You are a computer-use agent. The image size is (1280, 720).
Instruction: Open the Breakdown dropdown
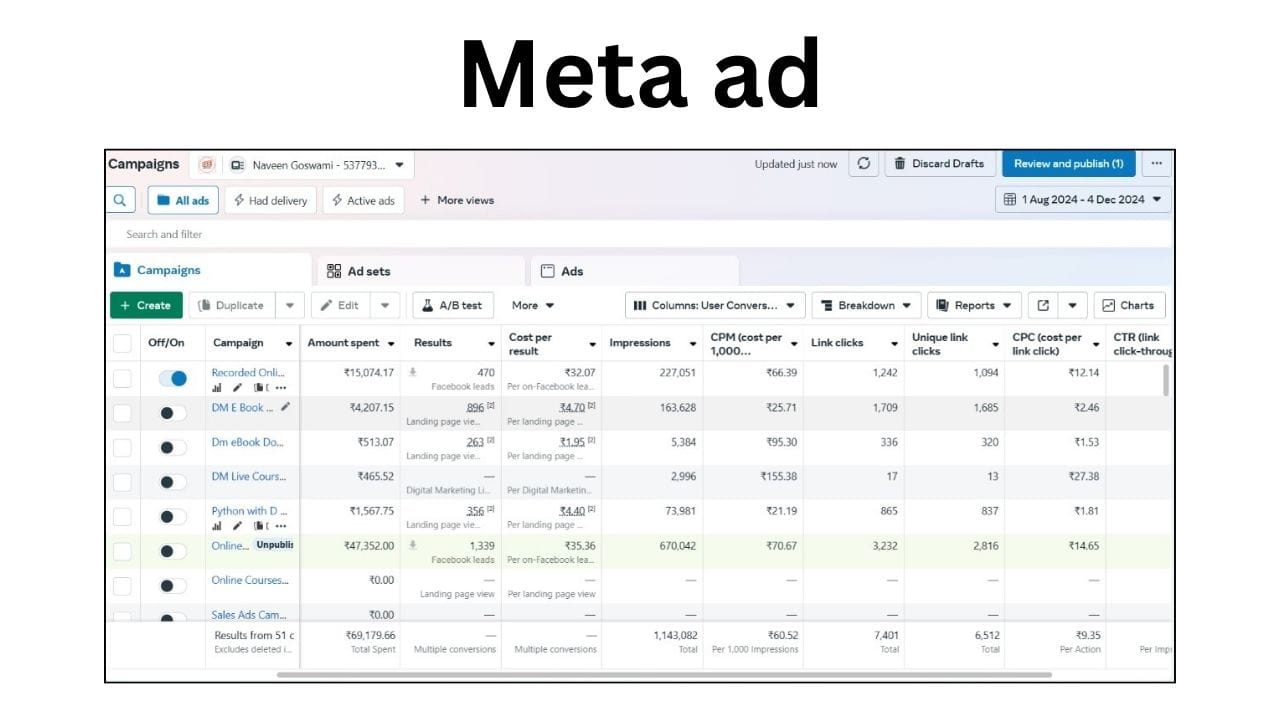pyautogui.click(x=865, y=306)
